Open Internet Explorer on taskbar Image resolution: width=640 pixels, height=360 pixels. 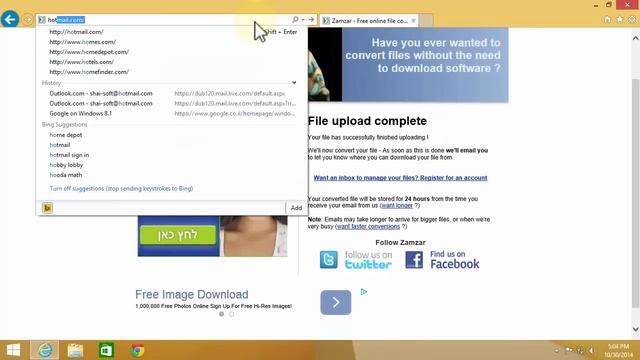coord(44,350)
